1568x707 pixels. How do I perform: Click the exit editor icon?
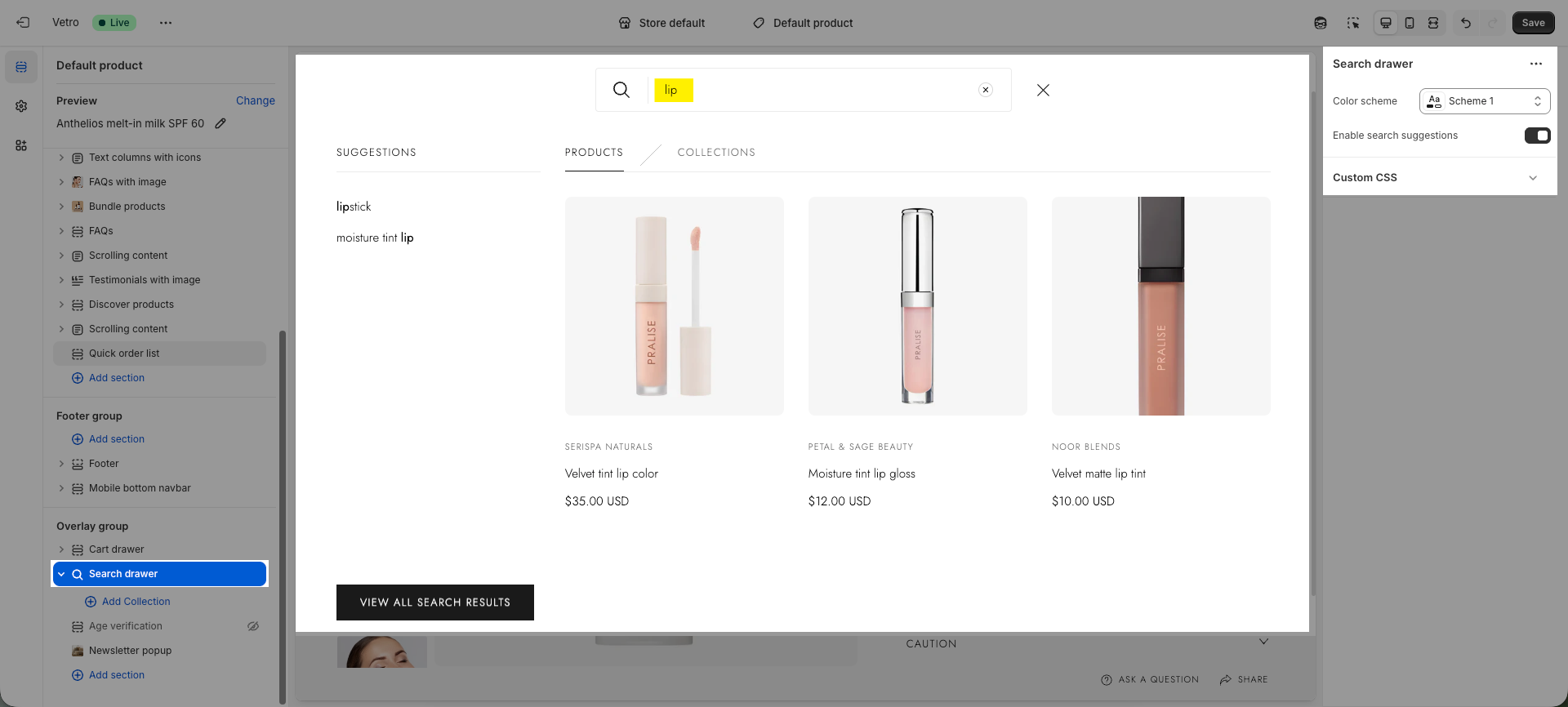tap(23, 23)
